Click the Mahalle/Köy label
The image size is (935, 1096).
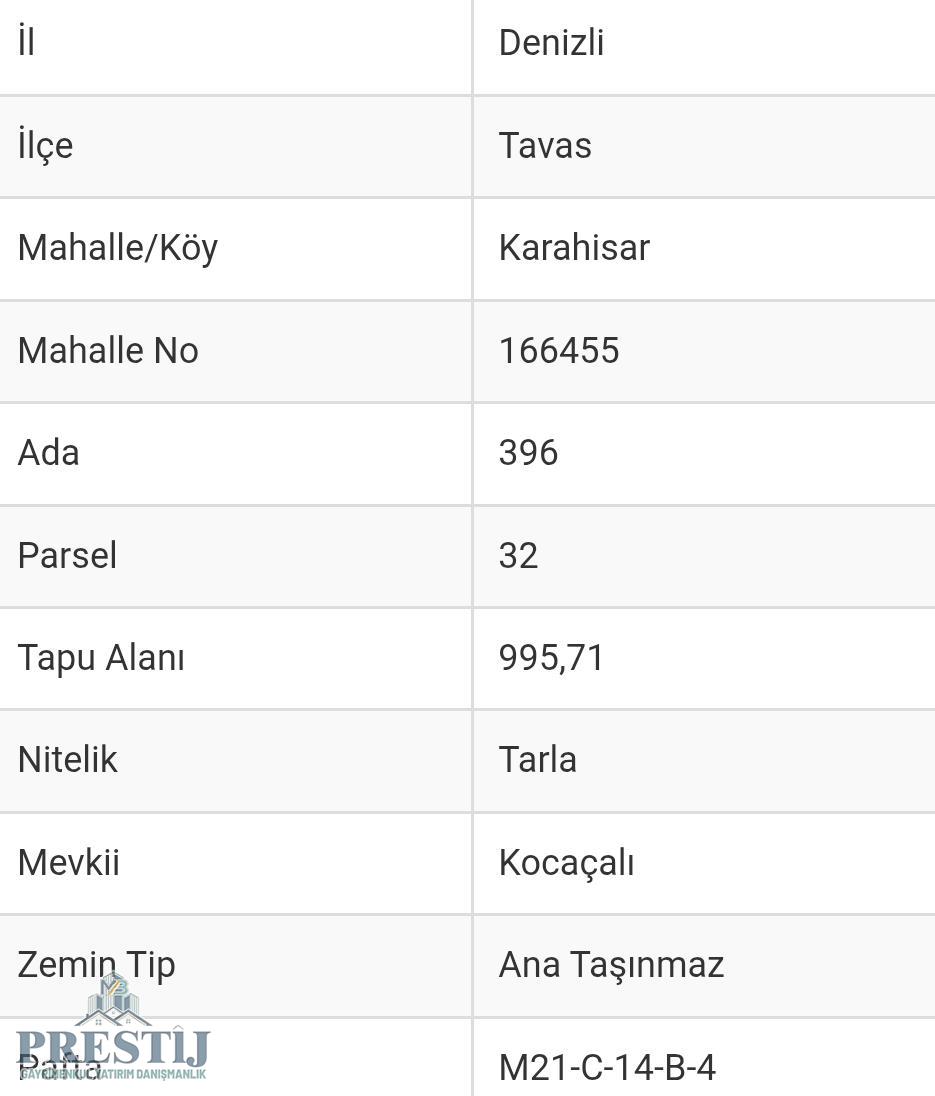tap(118, 248)
